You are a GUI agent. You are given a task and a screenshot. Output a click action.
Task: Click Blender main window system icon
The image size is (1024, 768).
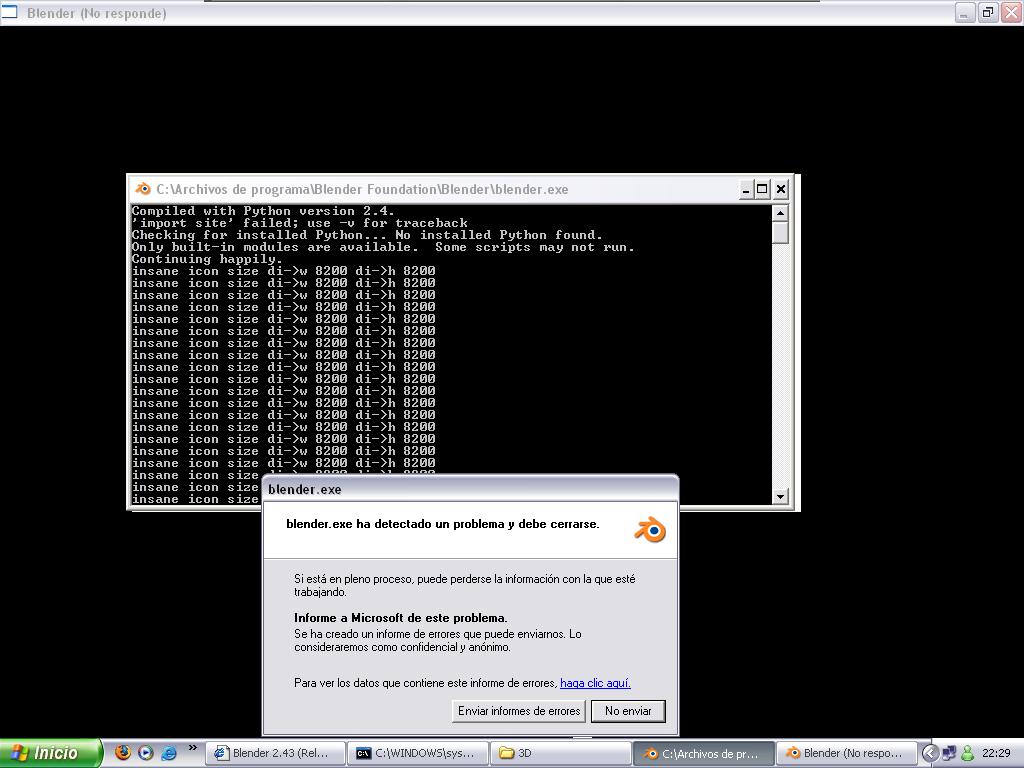(9, 12)
